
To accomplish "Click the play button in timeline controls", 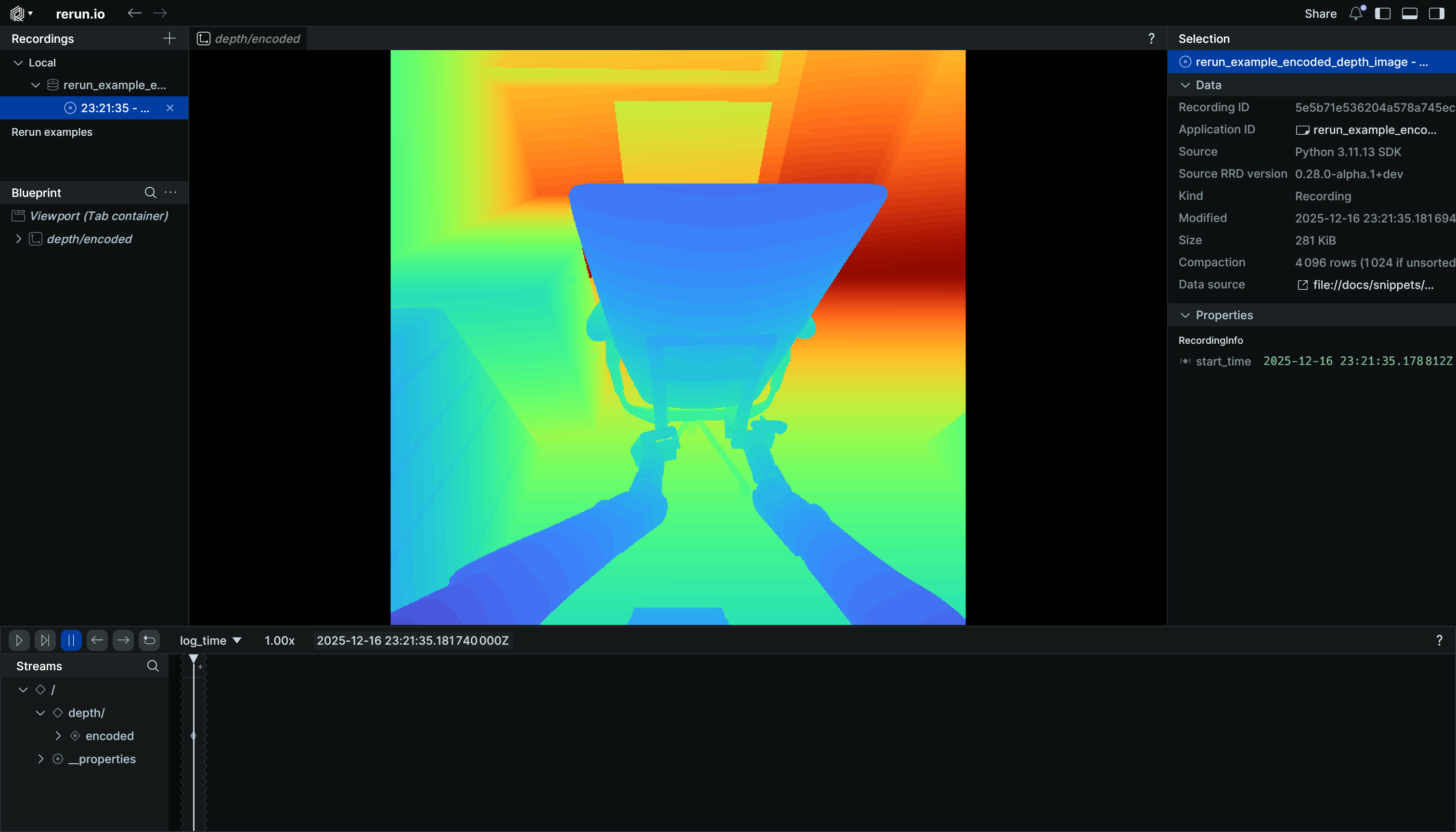I will pyautogui.click(x=19, y=640).
